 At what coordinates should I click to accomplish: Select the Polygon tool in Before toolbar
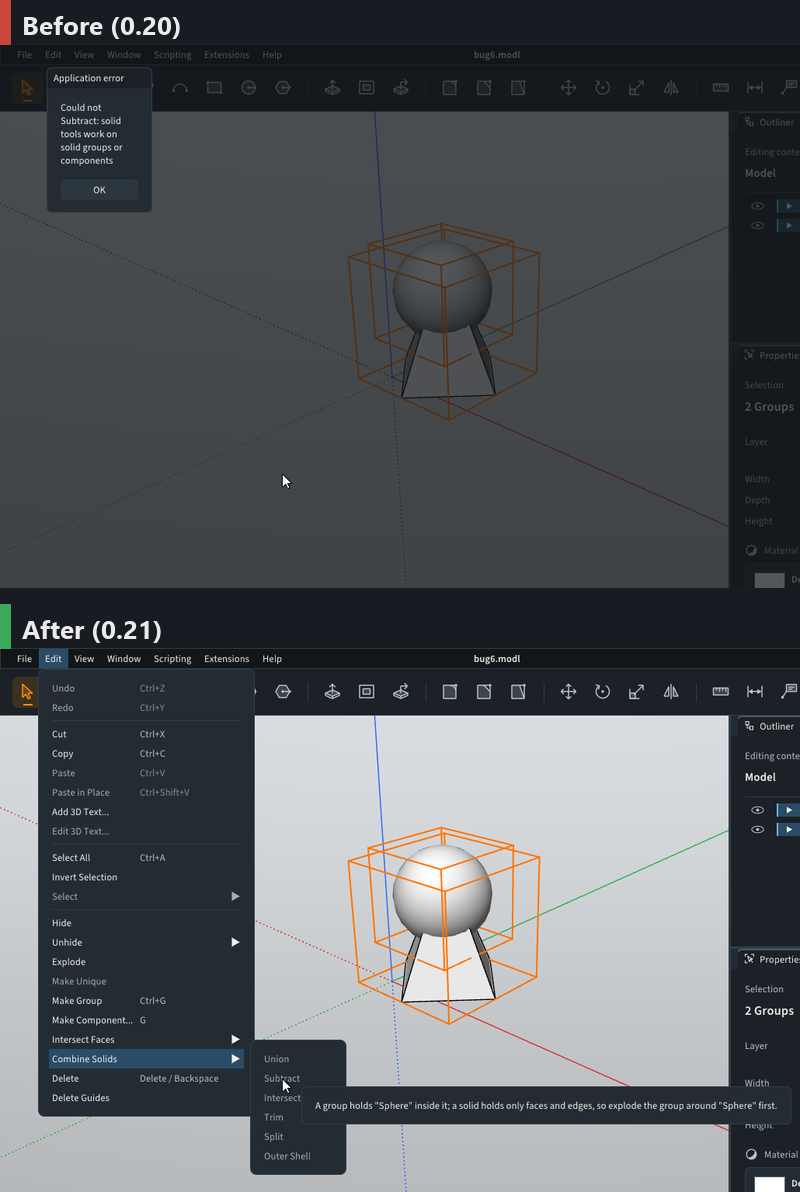(283, 87)
